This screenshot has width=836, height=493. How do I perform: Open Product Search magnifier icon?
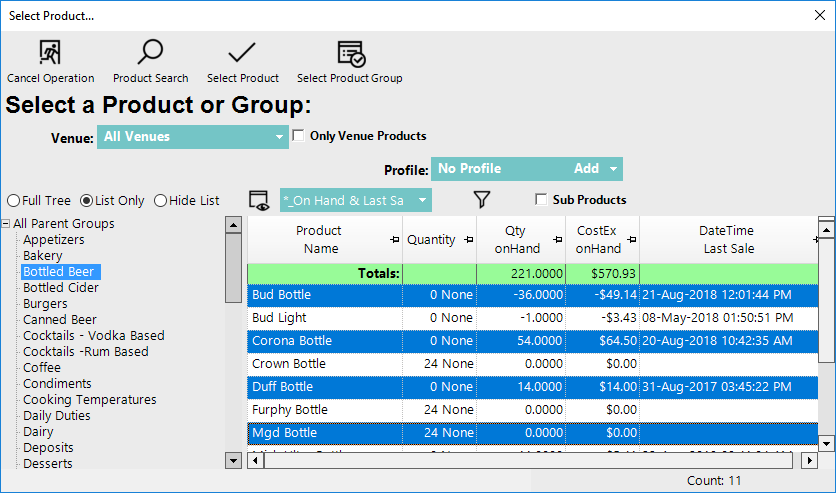150,54
